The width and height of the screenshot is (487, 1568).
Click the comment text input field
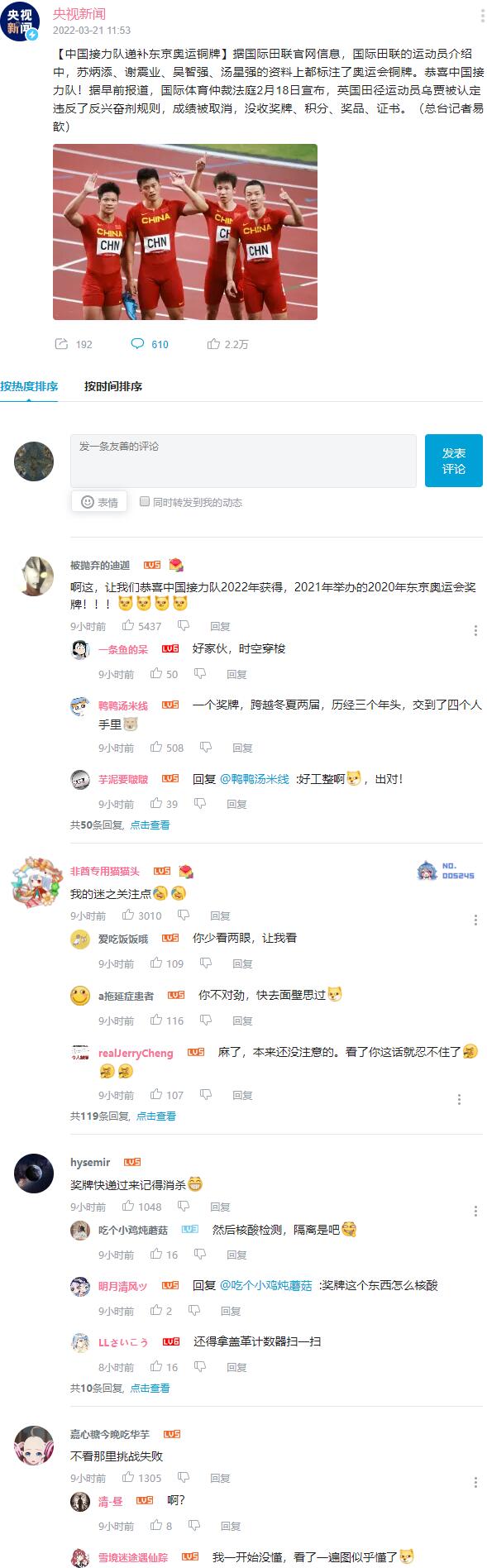[243, 461]
